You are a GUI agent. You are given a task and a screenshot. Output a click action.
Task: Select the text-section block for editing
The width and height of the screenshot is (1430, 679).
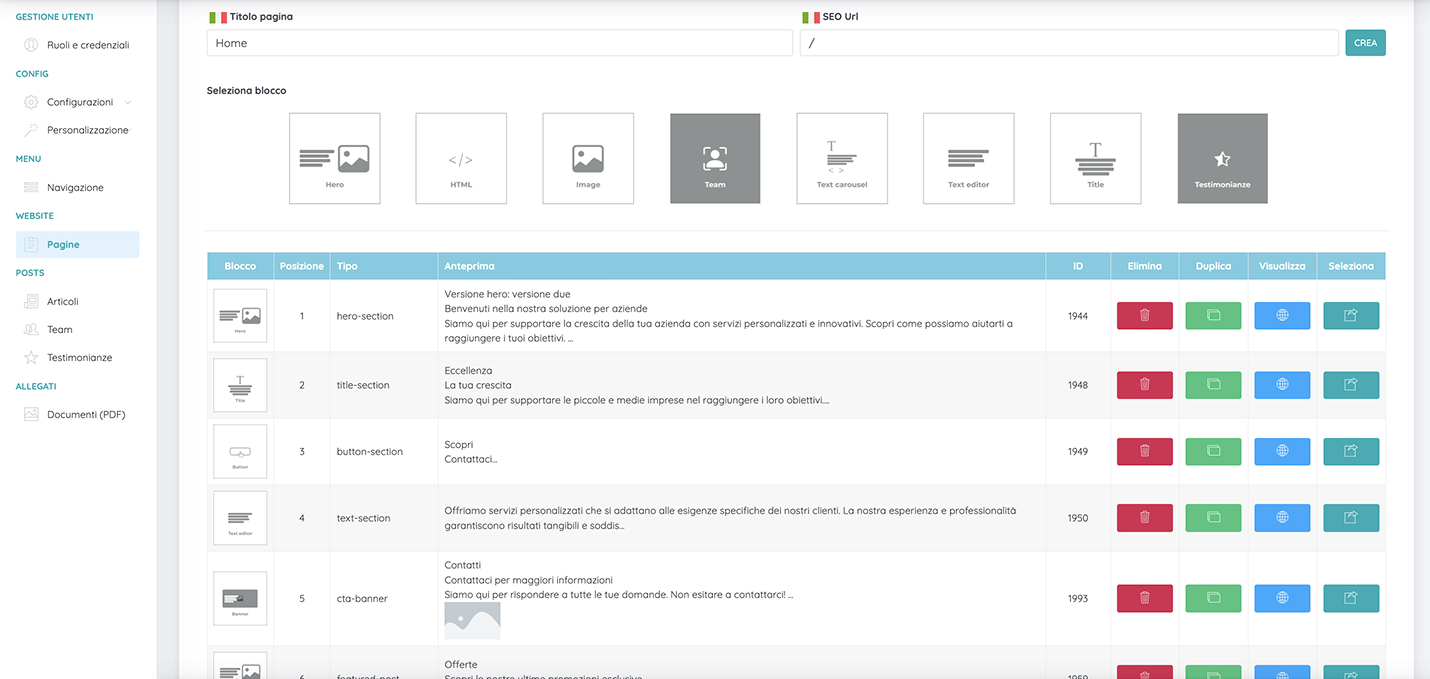[1351, 518]
